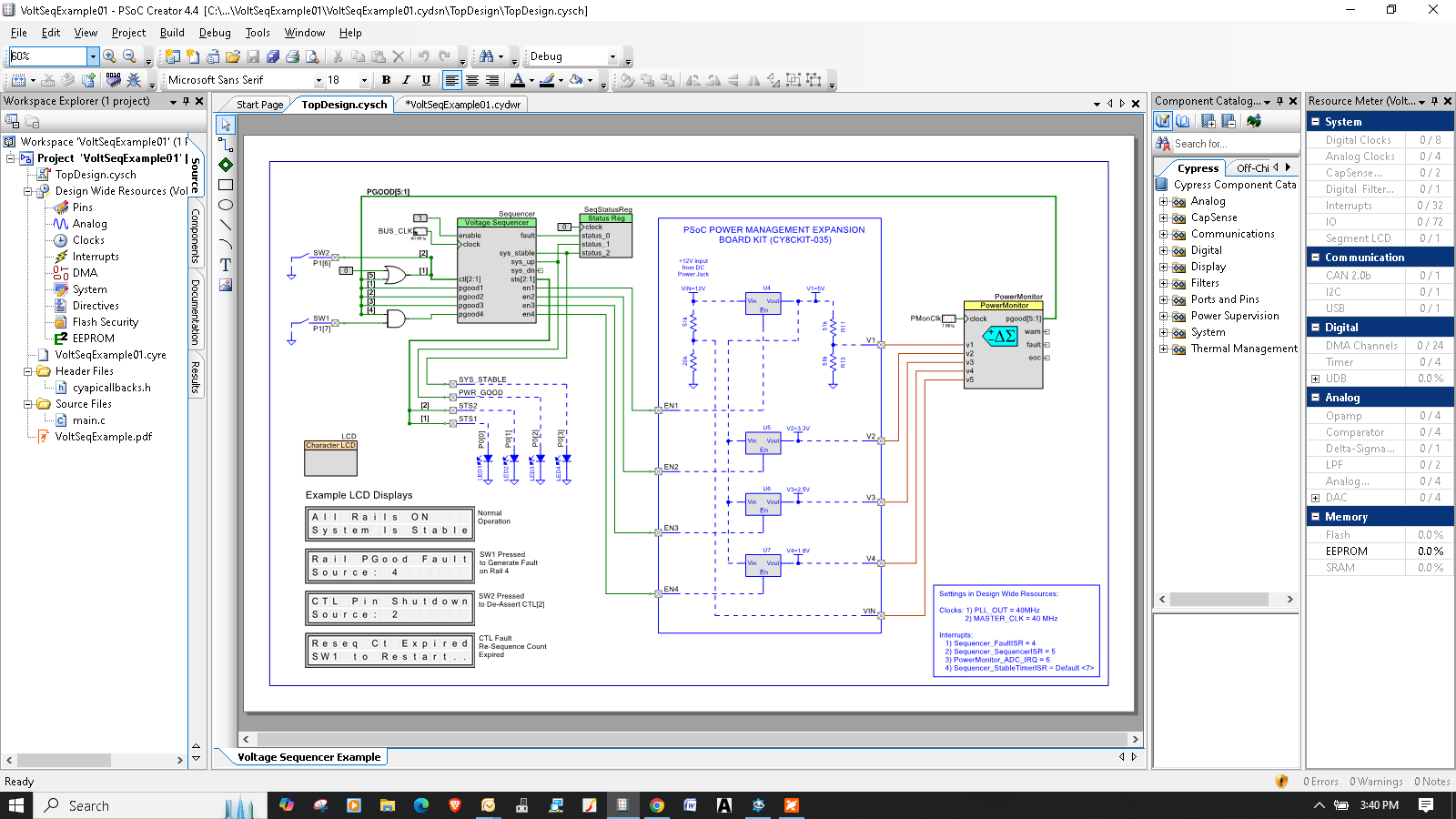The width and height of the screenshot is (1456, 819).
Task: Click the Debug bug icon
Action: click(x=134, y=80)
